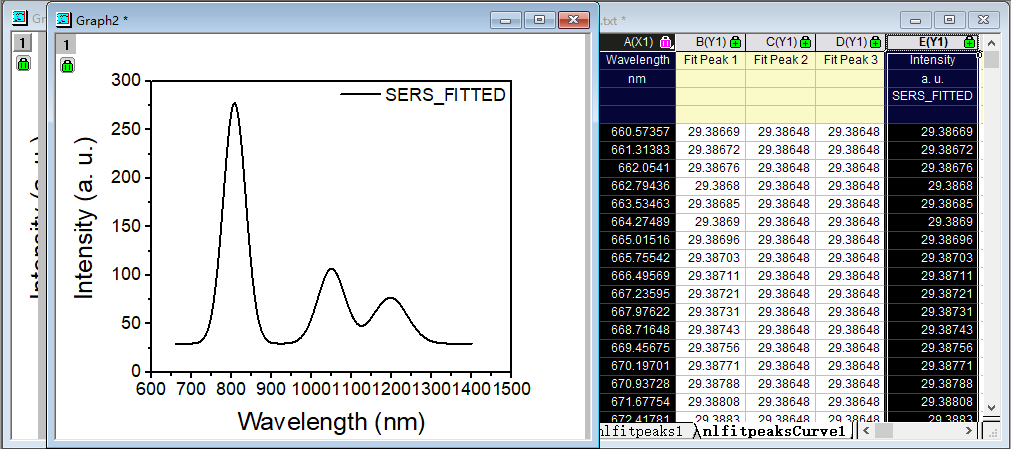Click magenta lock icon on column A(X1)
This screenshot has width=1011, height=449.
(666, 43)
